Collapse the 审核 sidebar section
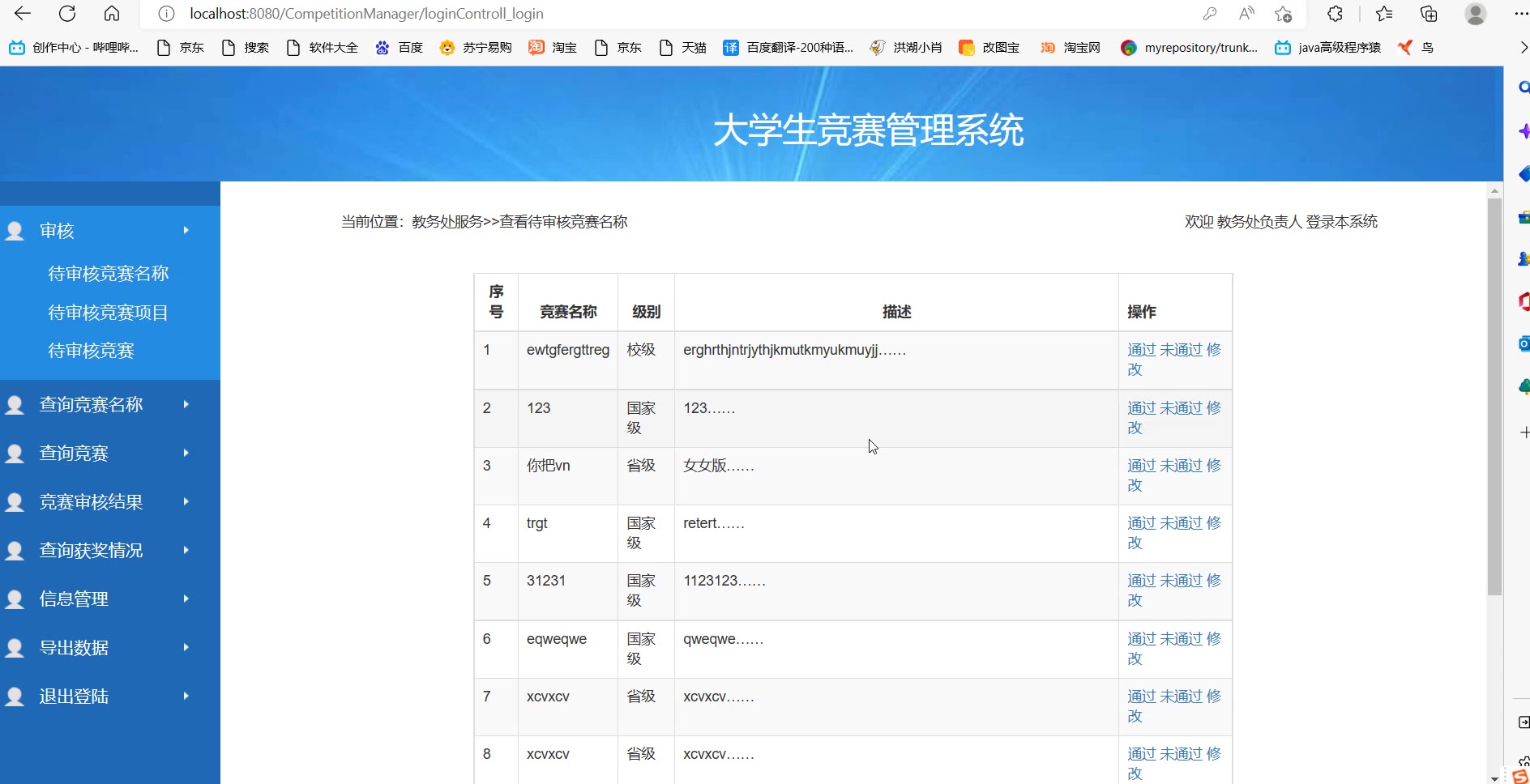The image size is (1530, 784). click(57, 231)
